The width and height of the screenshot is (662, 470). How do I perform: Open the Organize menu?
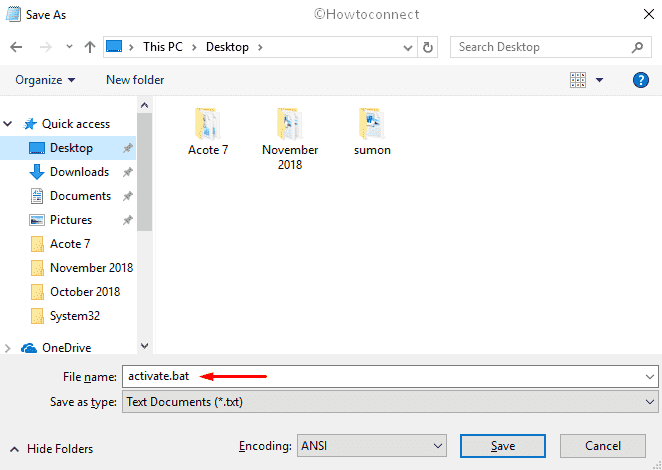pyautogui.click(x=45, y=80)
